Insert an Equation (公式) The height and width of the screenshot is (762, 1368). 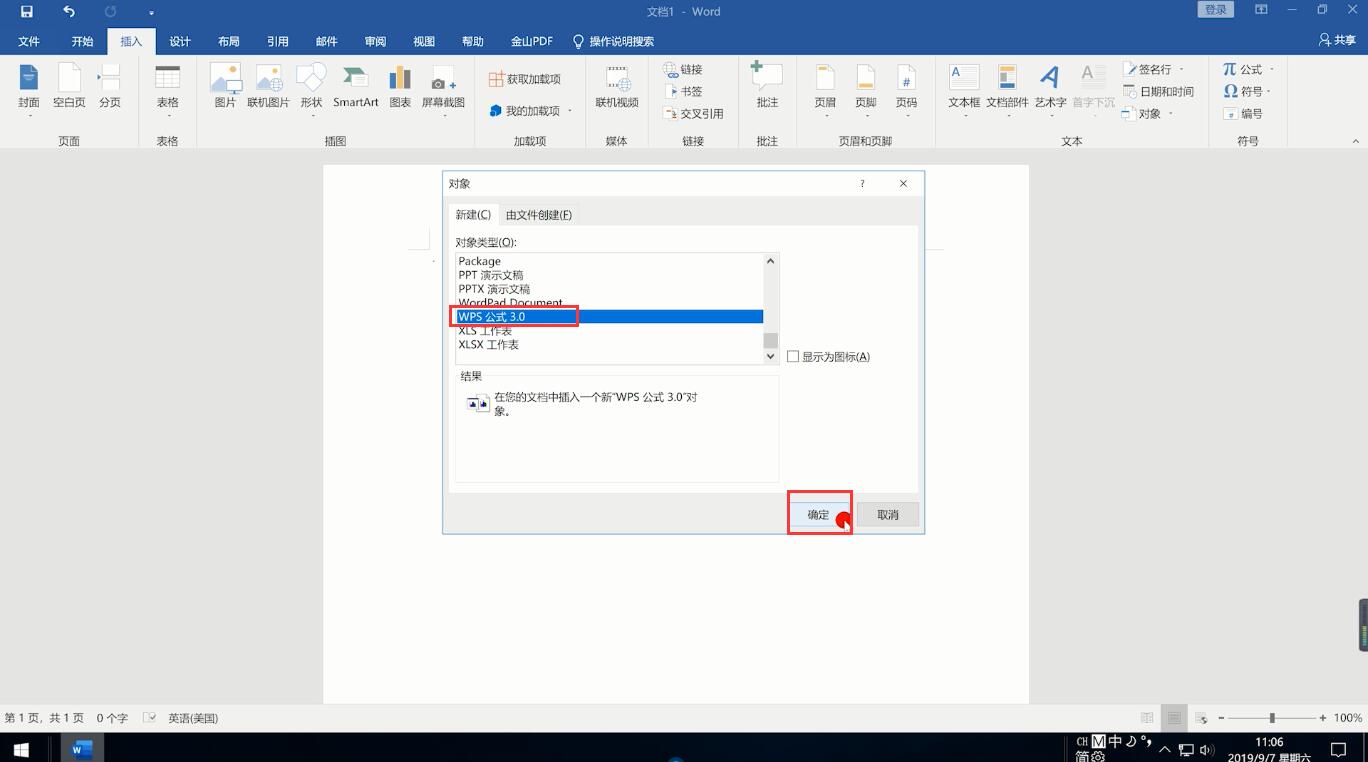pyautogui.click(x=1242, y=69)
